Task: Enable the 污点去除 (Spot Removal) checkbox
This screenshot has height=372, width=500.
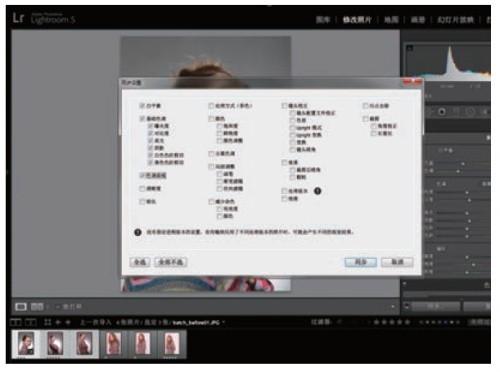Action: [x=365, y=106]
